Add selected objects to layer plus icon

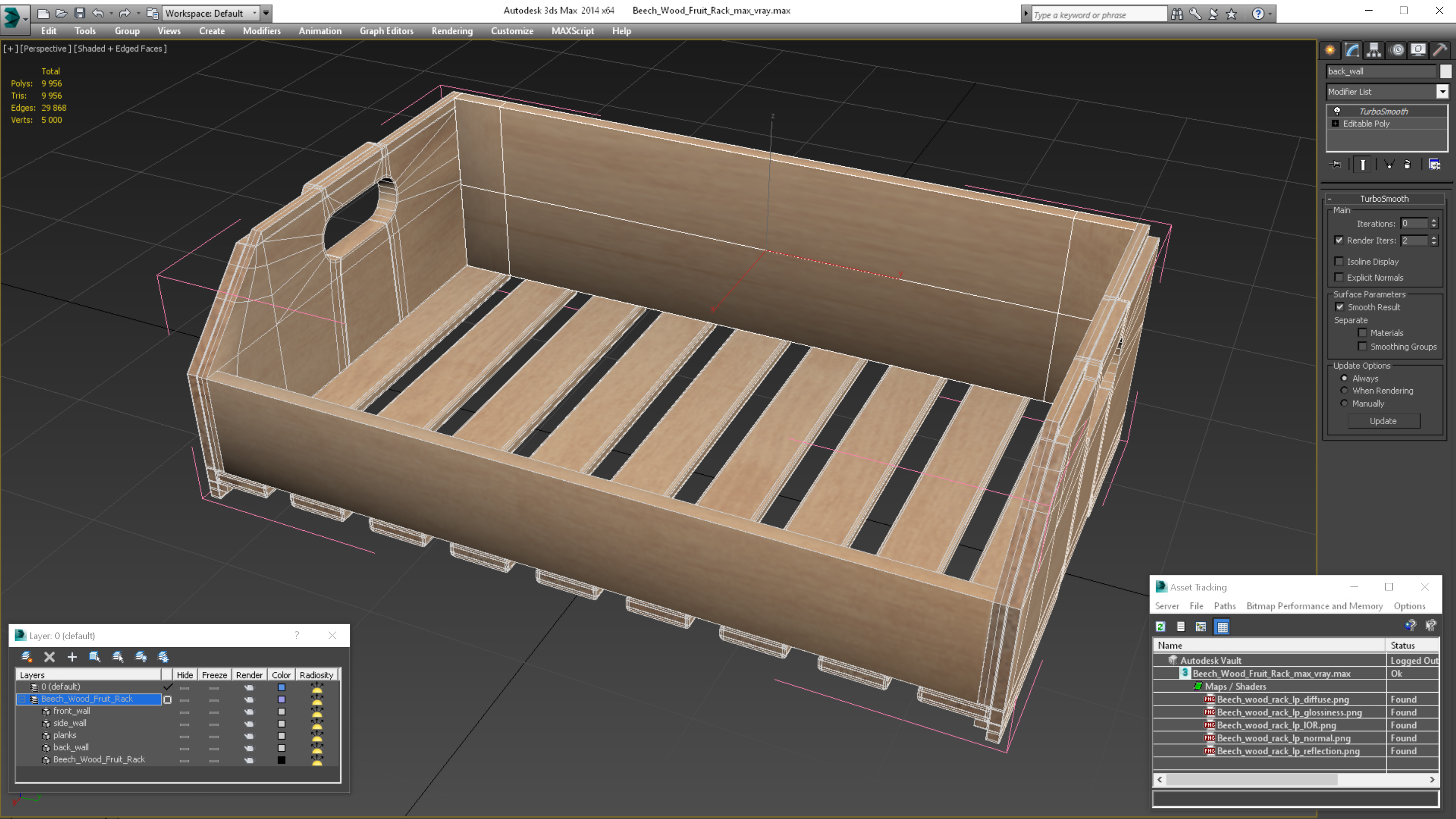tap(72, 657)
